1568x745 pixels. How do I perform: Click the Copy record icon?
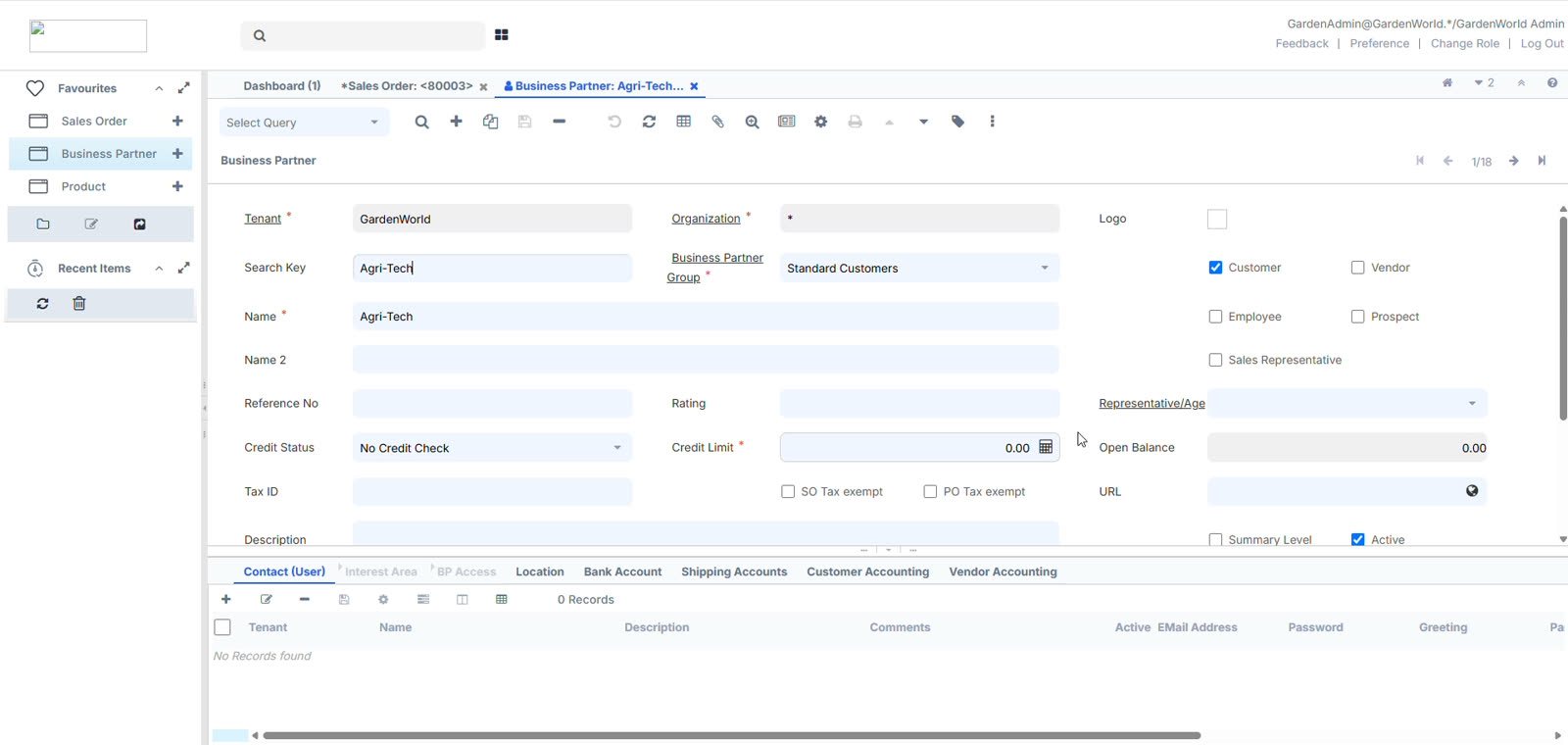point(490,122)
